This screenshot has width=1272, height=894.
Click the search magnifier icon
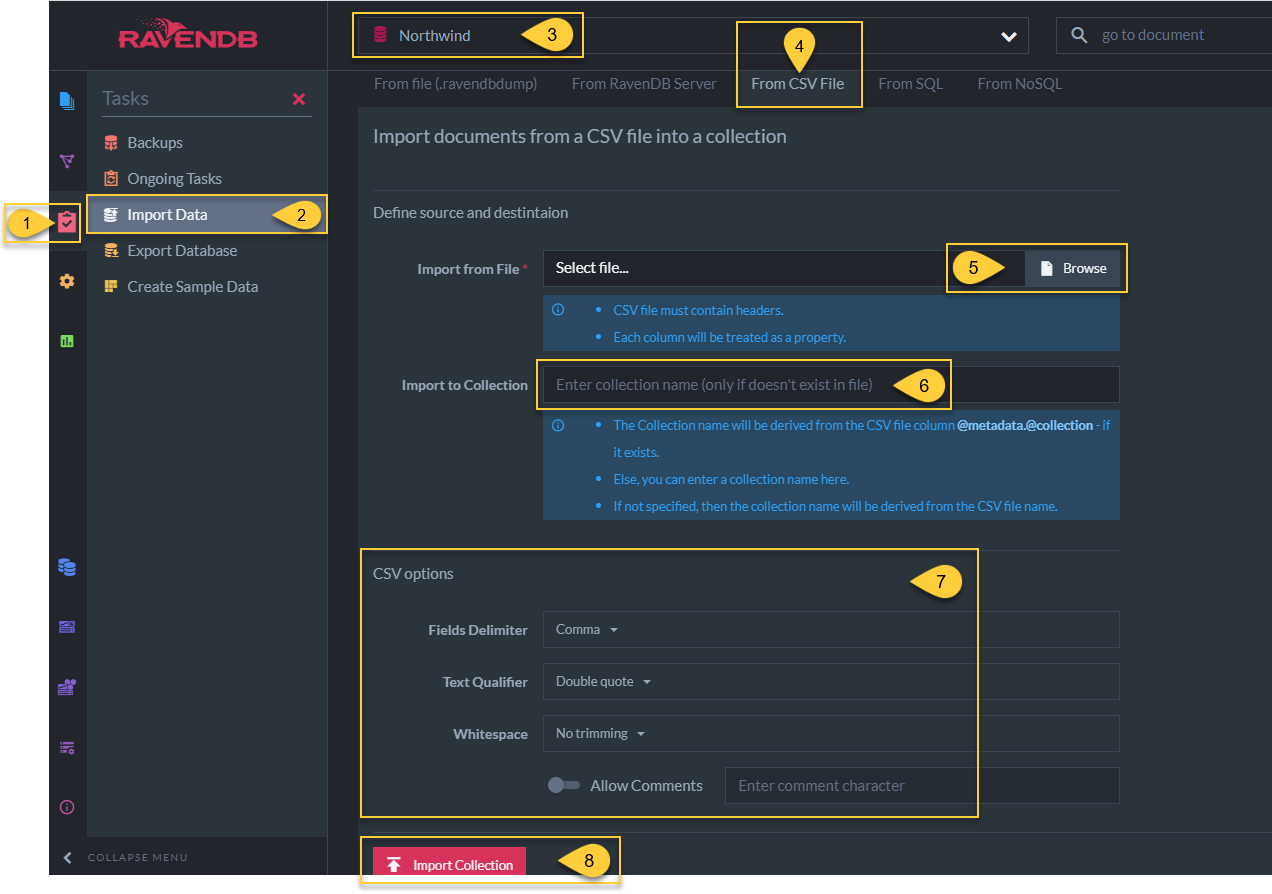point(1079,35)
